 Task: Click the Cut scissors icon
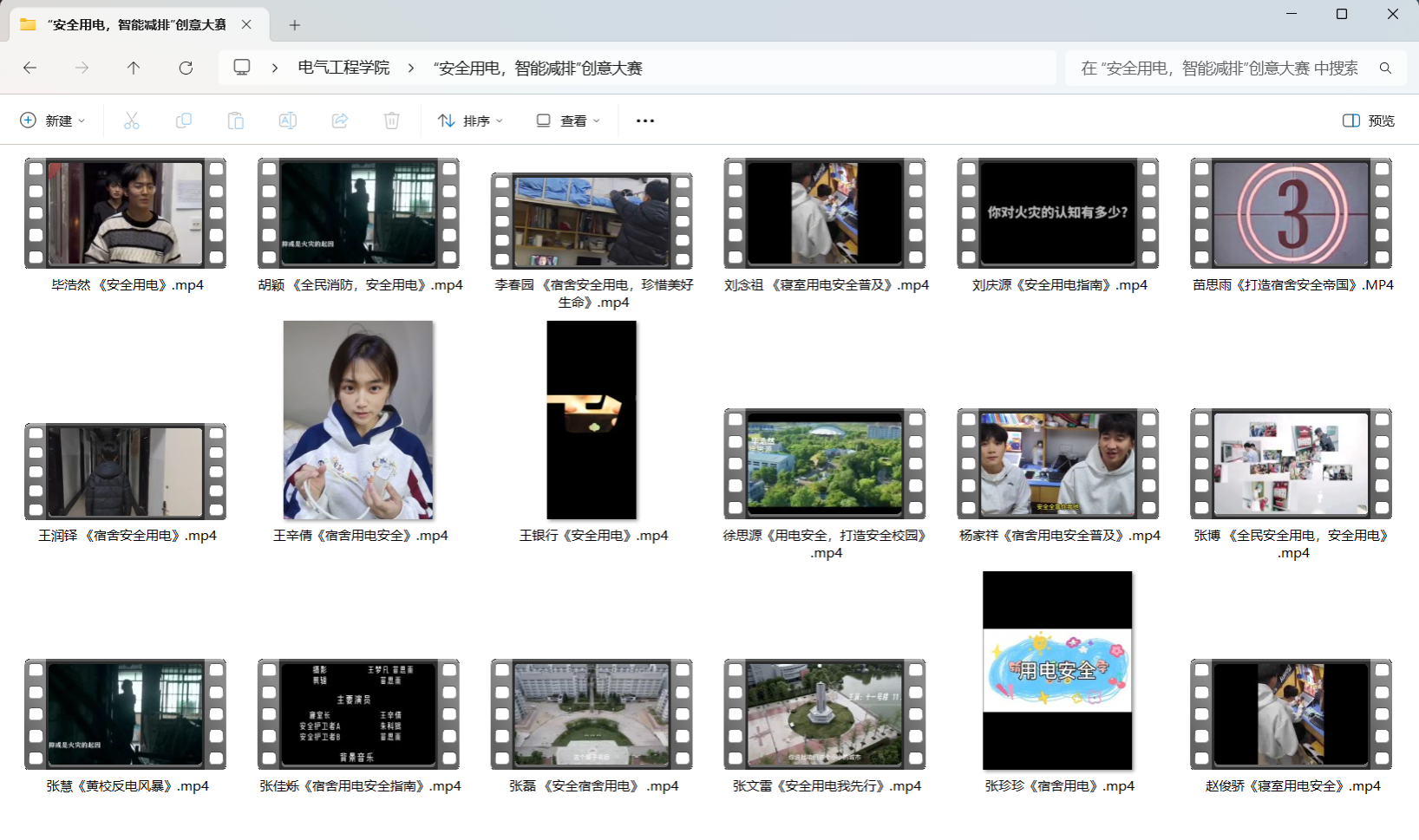132,120
